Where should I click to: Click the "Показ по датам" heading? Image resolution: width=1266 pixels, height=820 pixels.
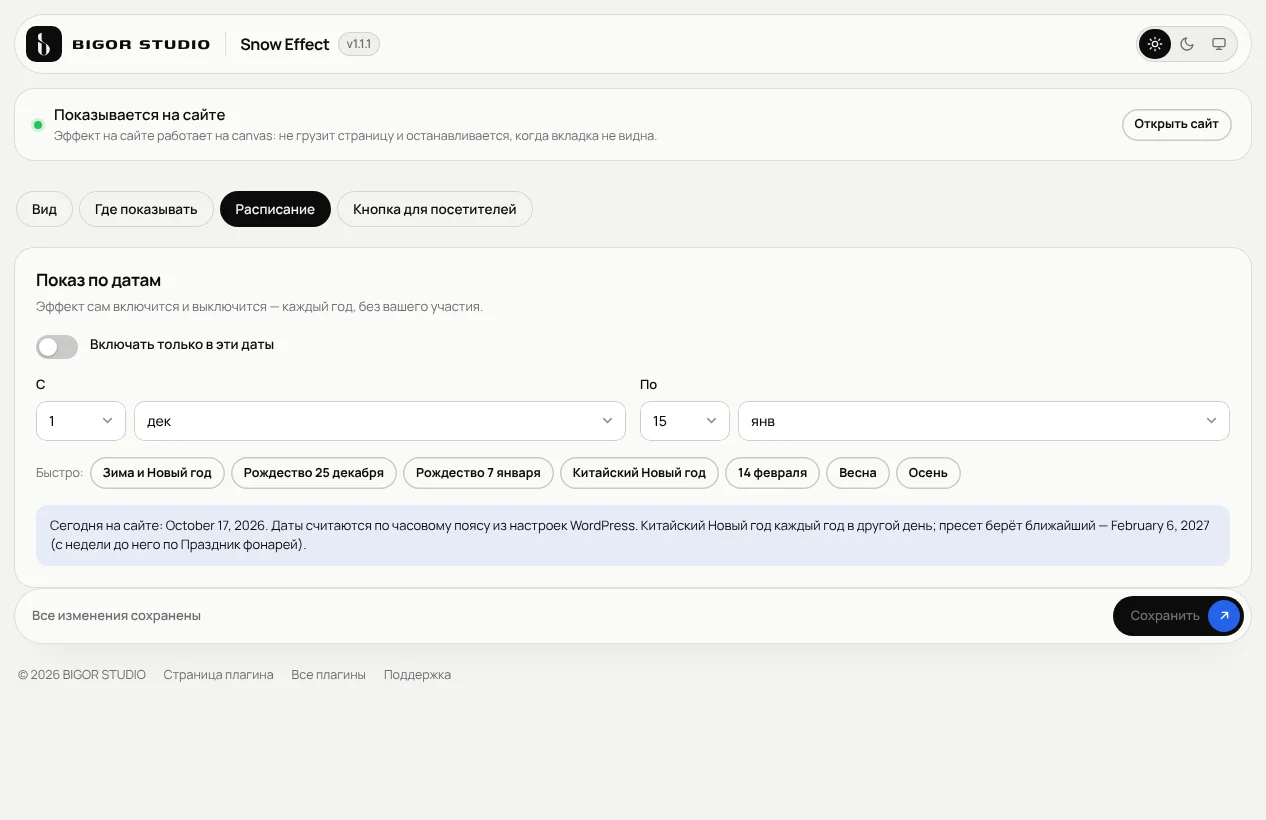click(98, 281)
